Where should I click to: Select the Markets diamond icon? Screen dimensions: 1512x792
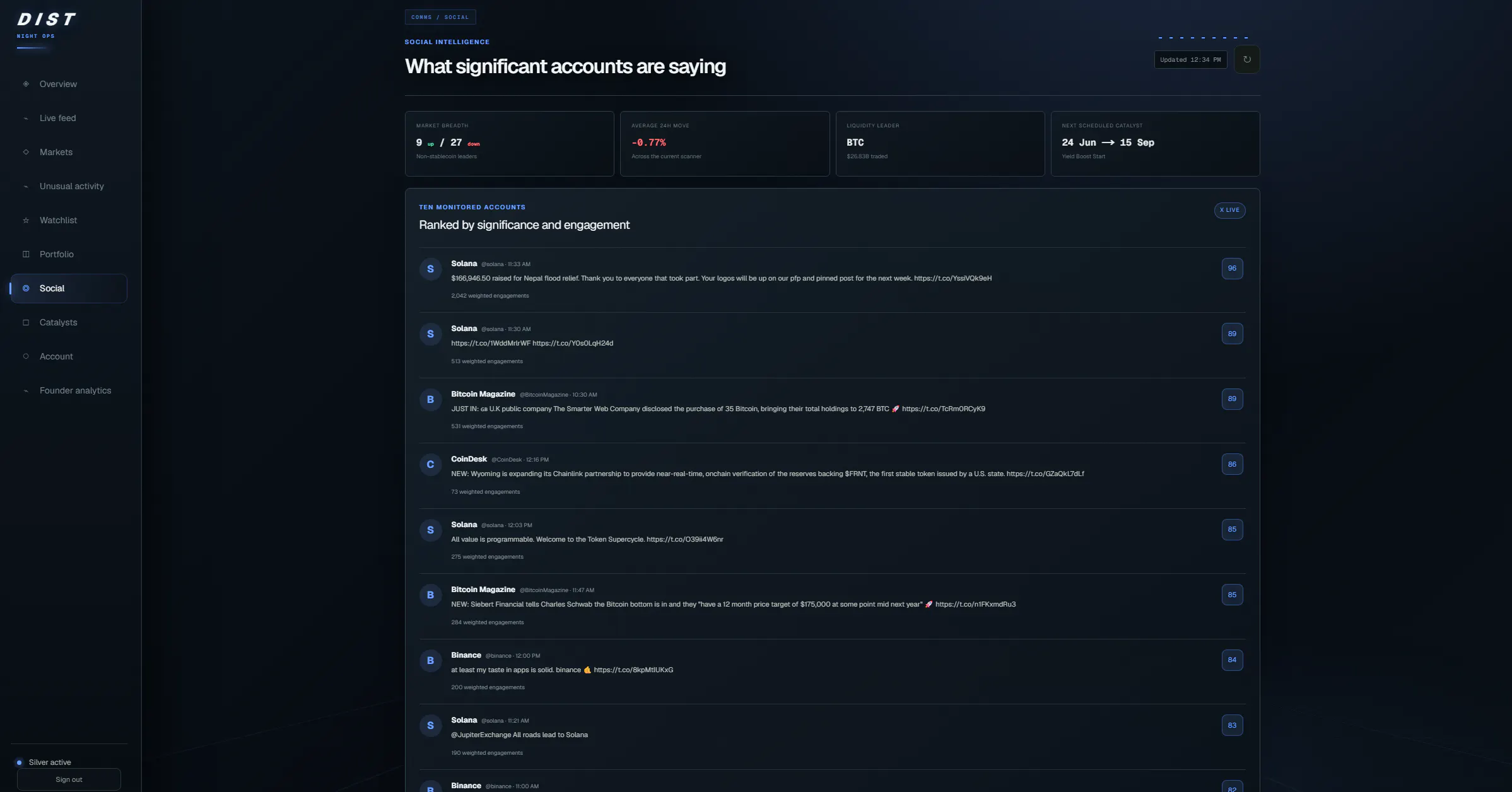(26, 152)
